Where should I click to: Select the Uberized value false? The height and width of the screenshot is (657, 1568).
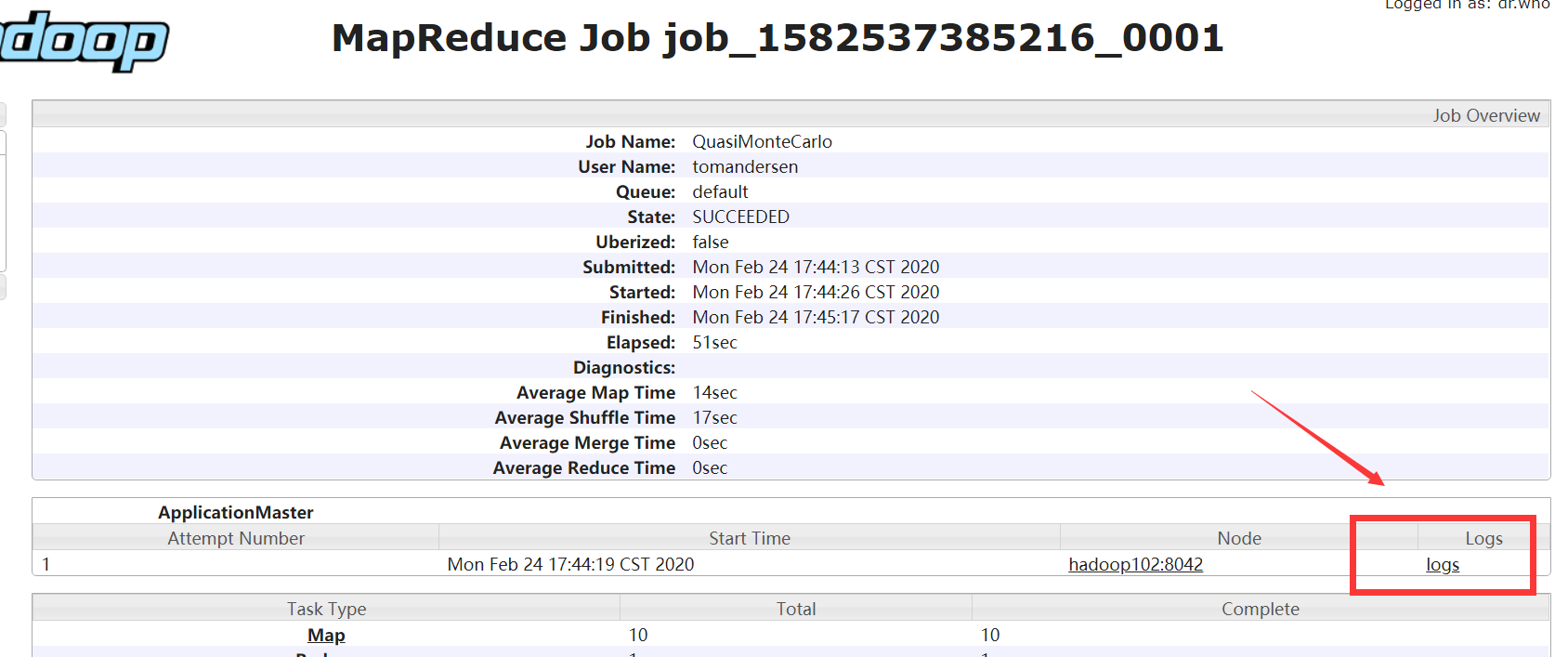(711, 242)
